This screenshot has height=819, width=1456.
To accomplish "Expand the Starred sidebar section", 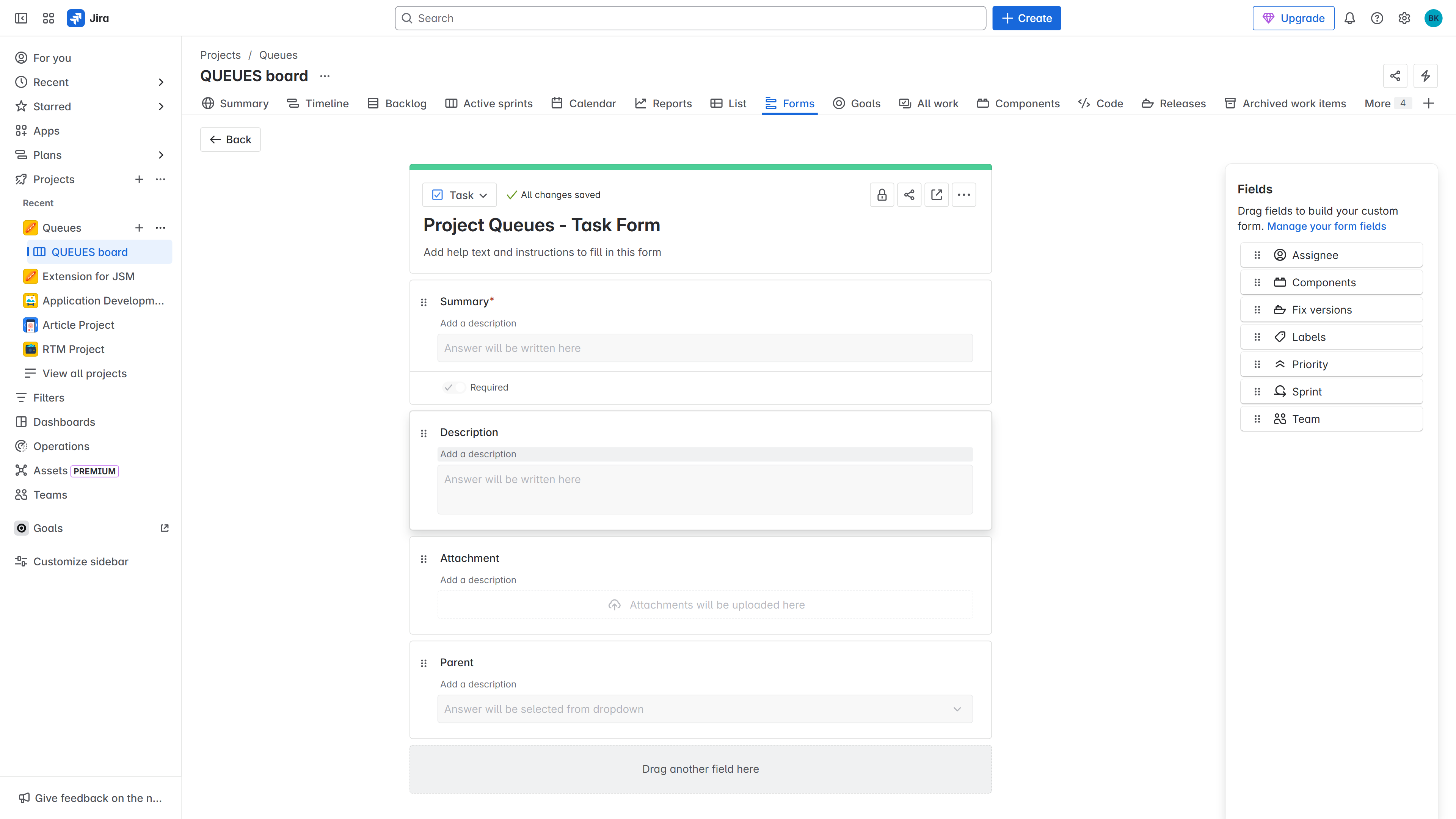I will pyautogui.click(x=161, y=106).
